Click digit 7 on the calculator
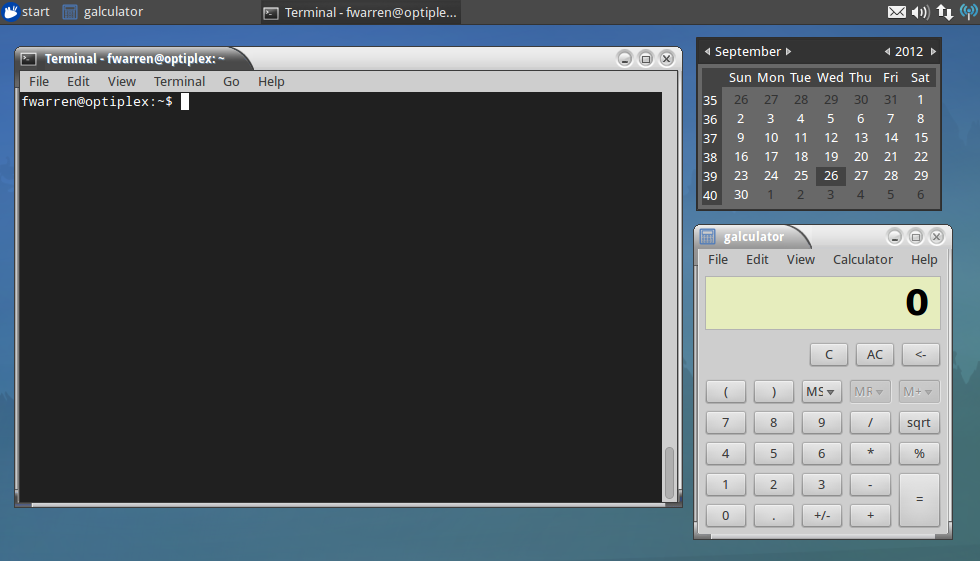Viewport: 980px width, 561px height. coord(726,423)
